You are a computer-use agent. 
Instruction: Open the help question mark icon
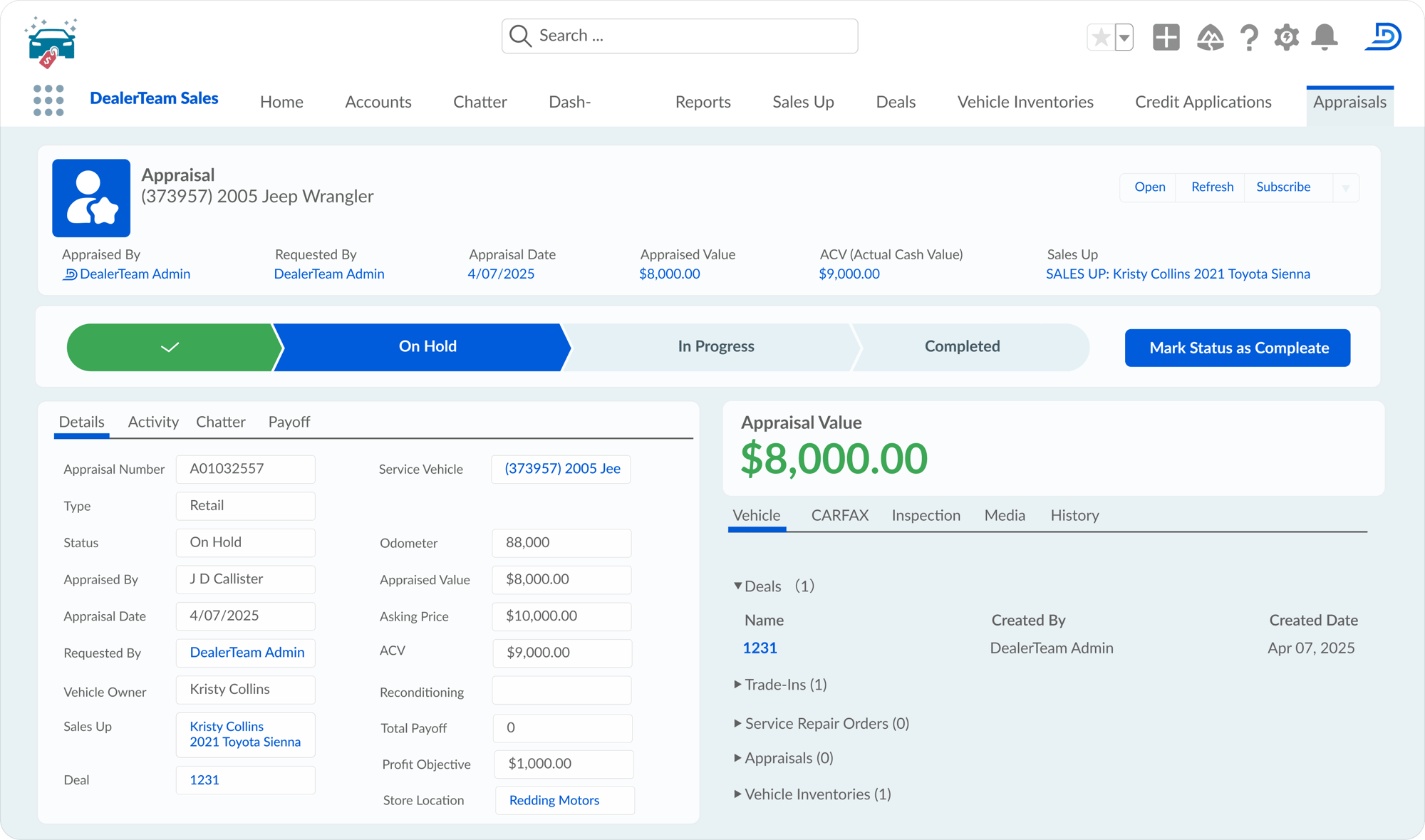(x=1249, y=37)
